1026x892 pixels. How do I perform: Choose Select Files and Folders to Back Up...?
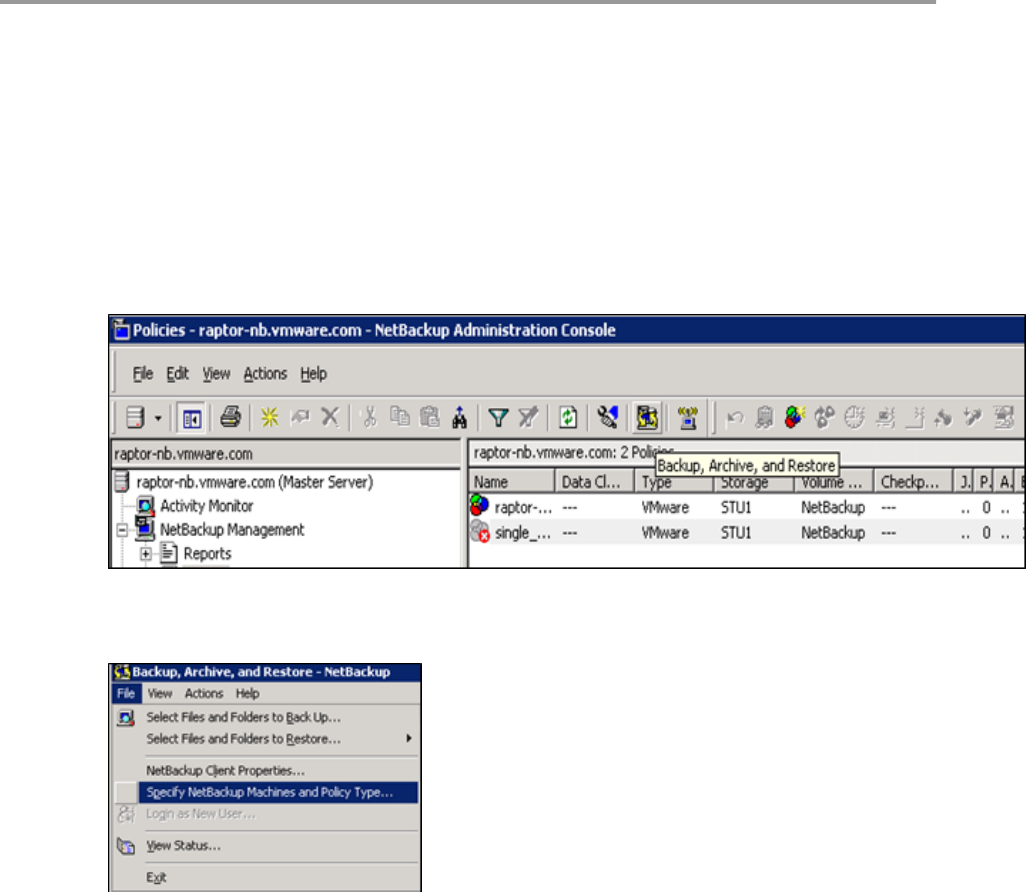click(x=266, y=717)
